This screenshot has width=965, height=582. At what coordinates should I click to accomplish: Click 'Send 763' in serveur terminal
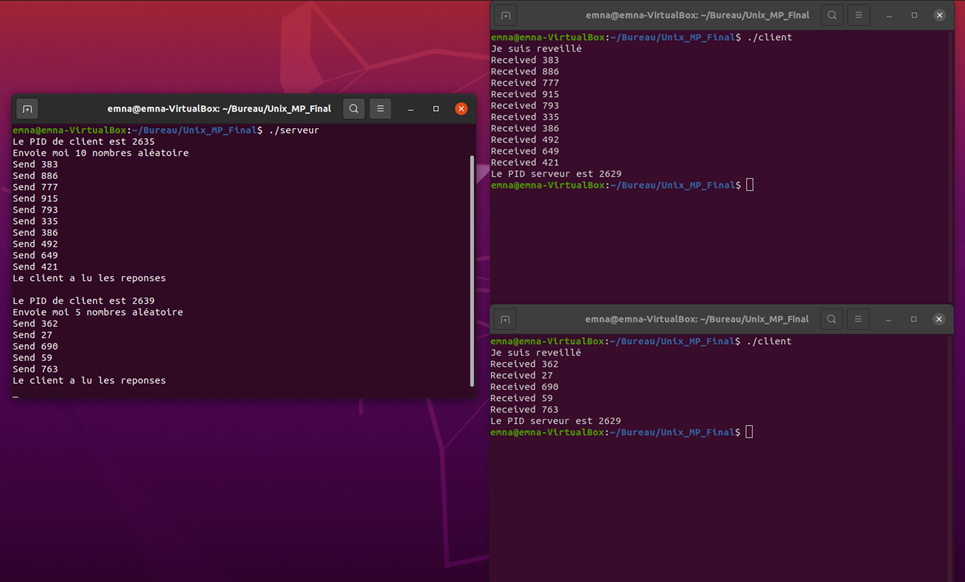(x=35, y=369)
